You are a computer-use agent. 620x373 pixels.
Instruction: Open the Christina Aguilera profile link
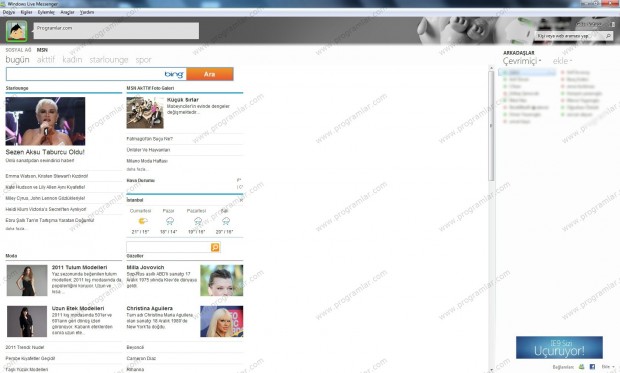[x=149, y=308]
